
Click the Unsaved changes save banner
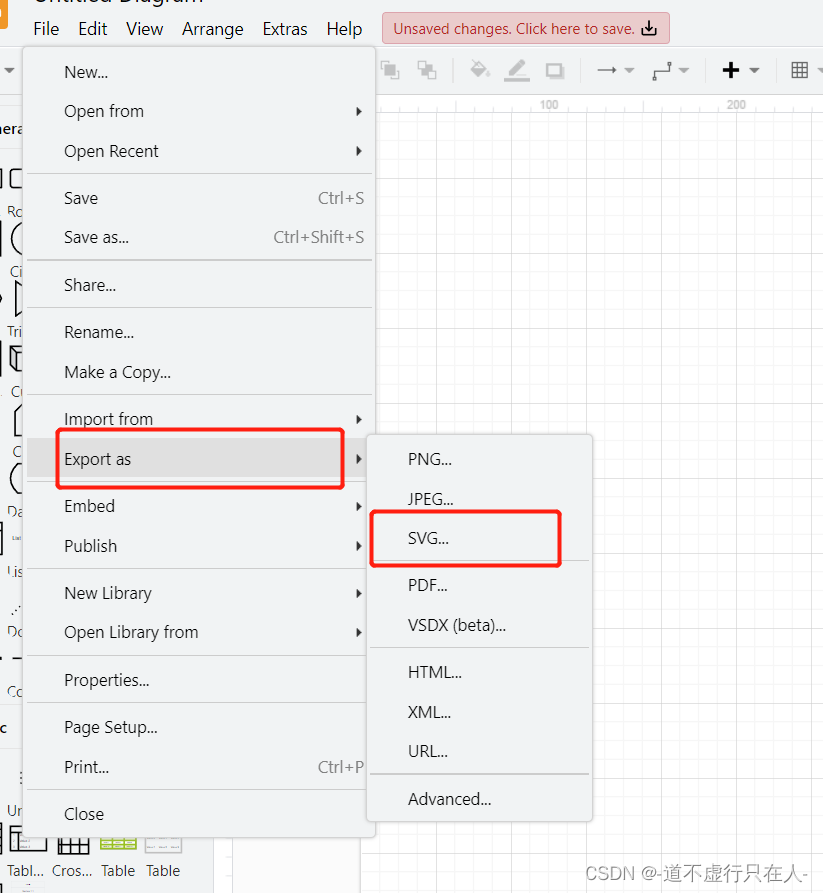coord(525,28)
